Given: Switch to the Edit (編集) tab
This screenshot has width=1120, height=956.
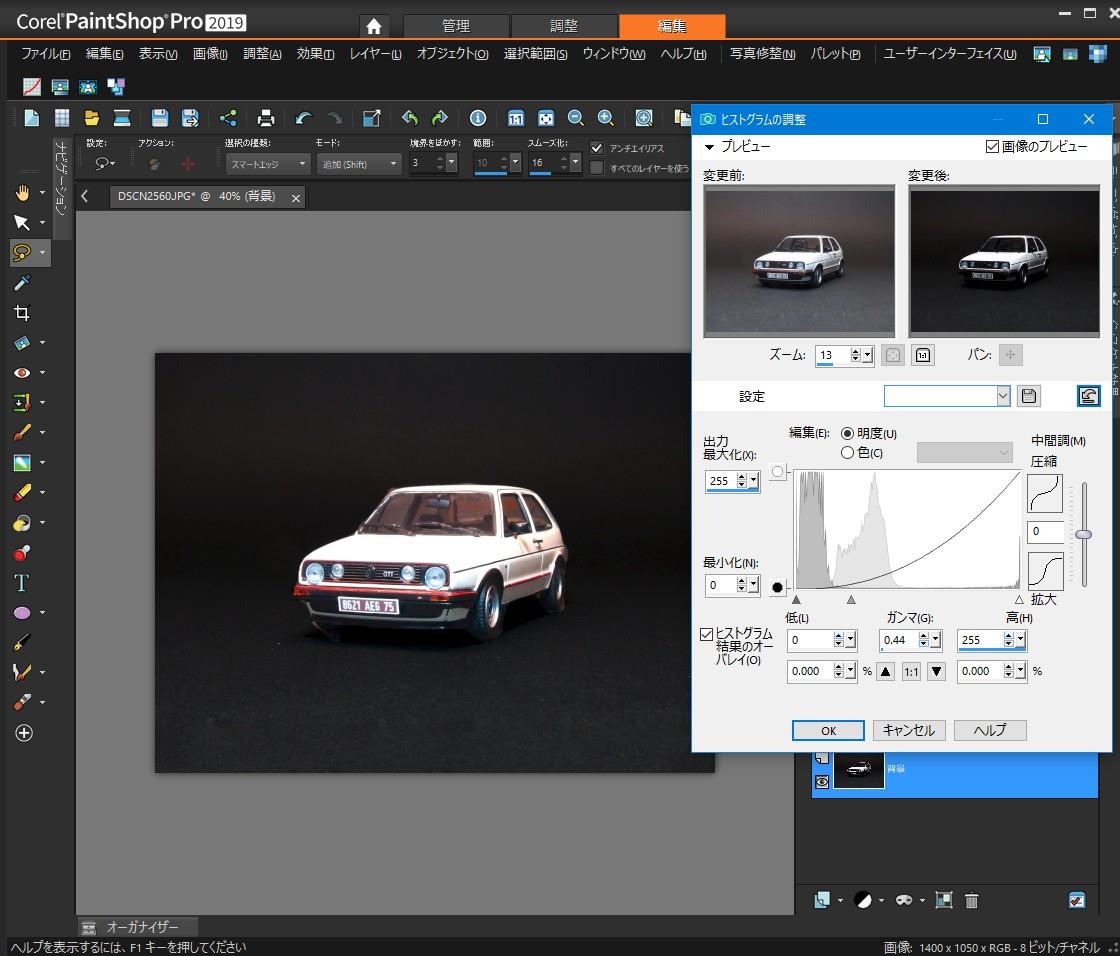Looking at the screenshot, I should tap(672, 26).
